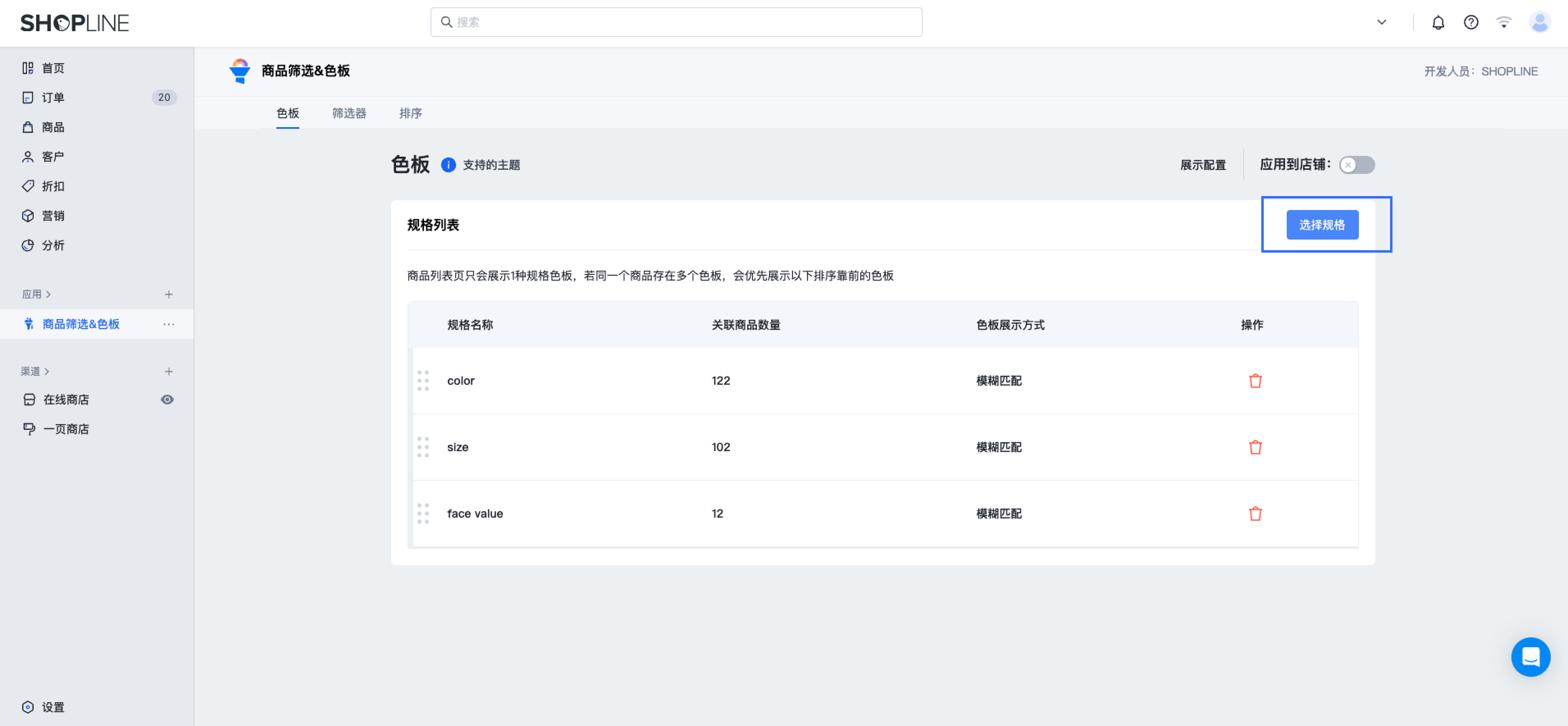Open more options for 商品筛选&色板
This screenshot has height=726, width=1568.
(x=169, y=324)
